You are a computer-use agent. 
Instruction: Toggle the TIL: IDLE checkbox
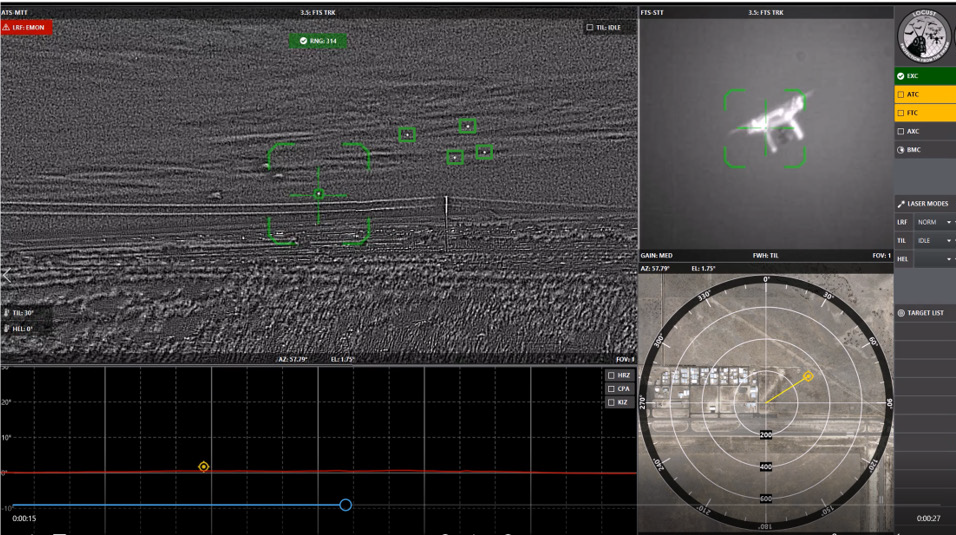(x=590, y=27)
